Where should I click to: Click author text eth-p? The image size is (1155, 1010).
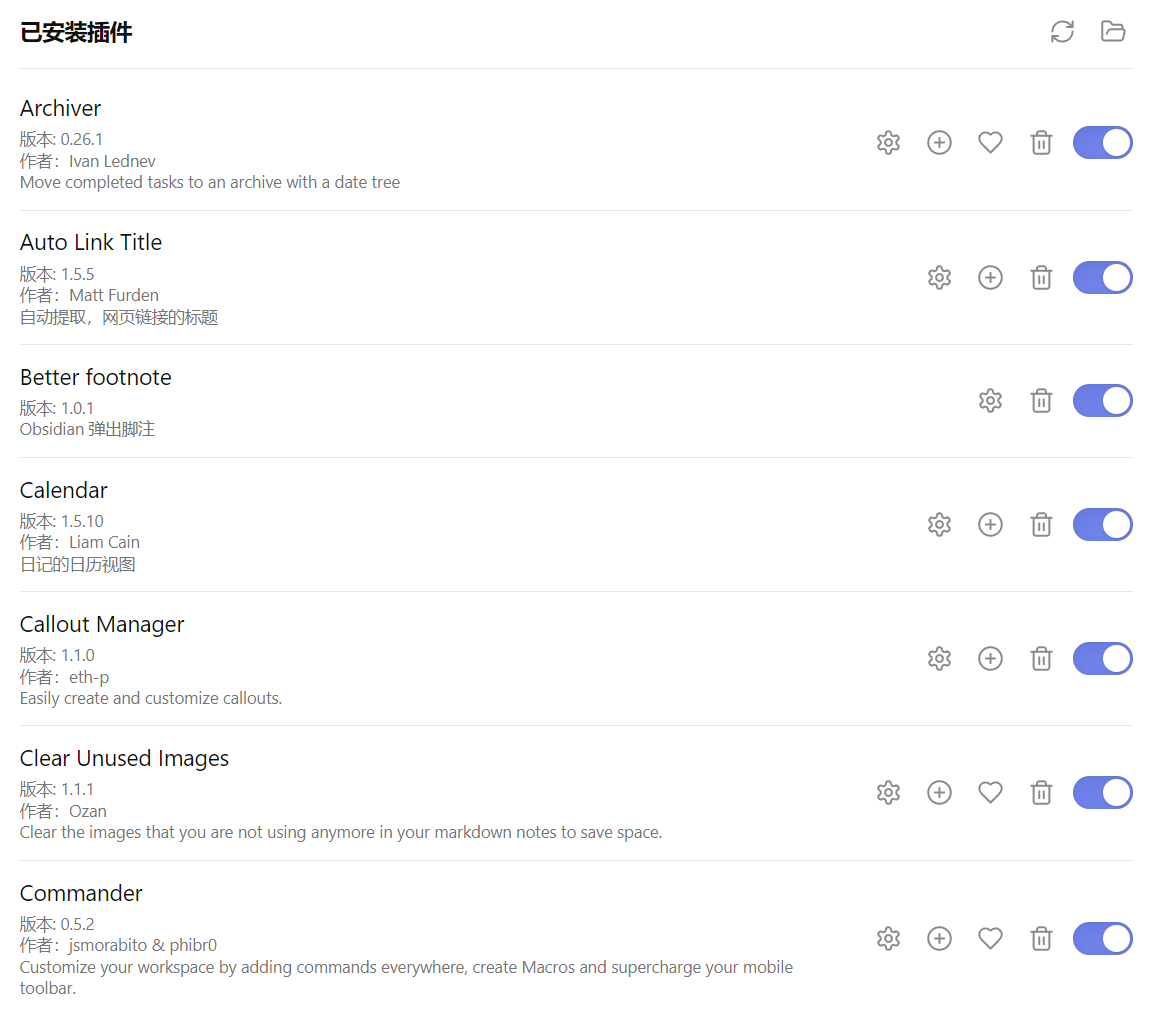click(89, 677)
